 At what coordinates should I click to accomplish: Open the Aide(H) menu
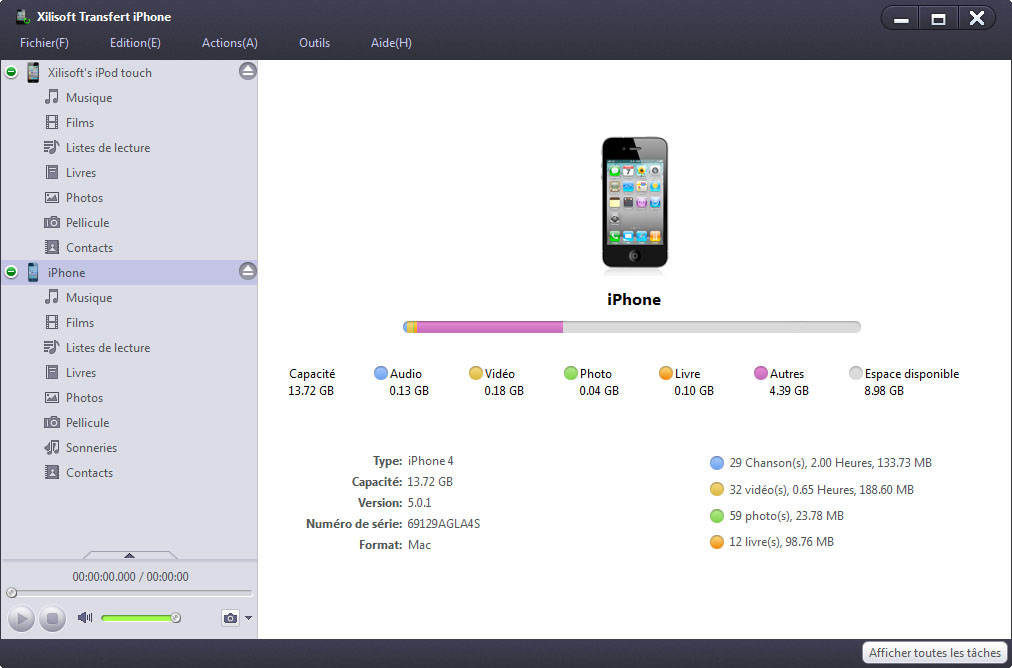pos(391,43)
